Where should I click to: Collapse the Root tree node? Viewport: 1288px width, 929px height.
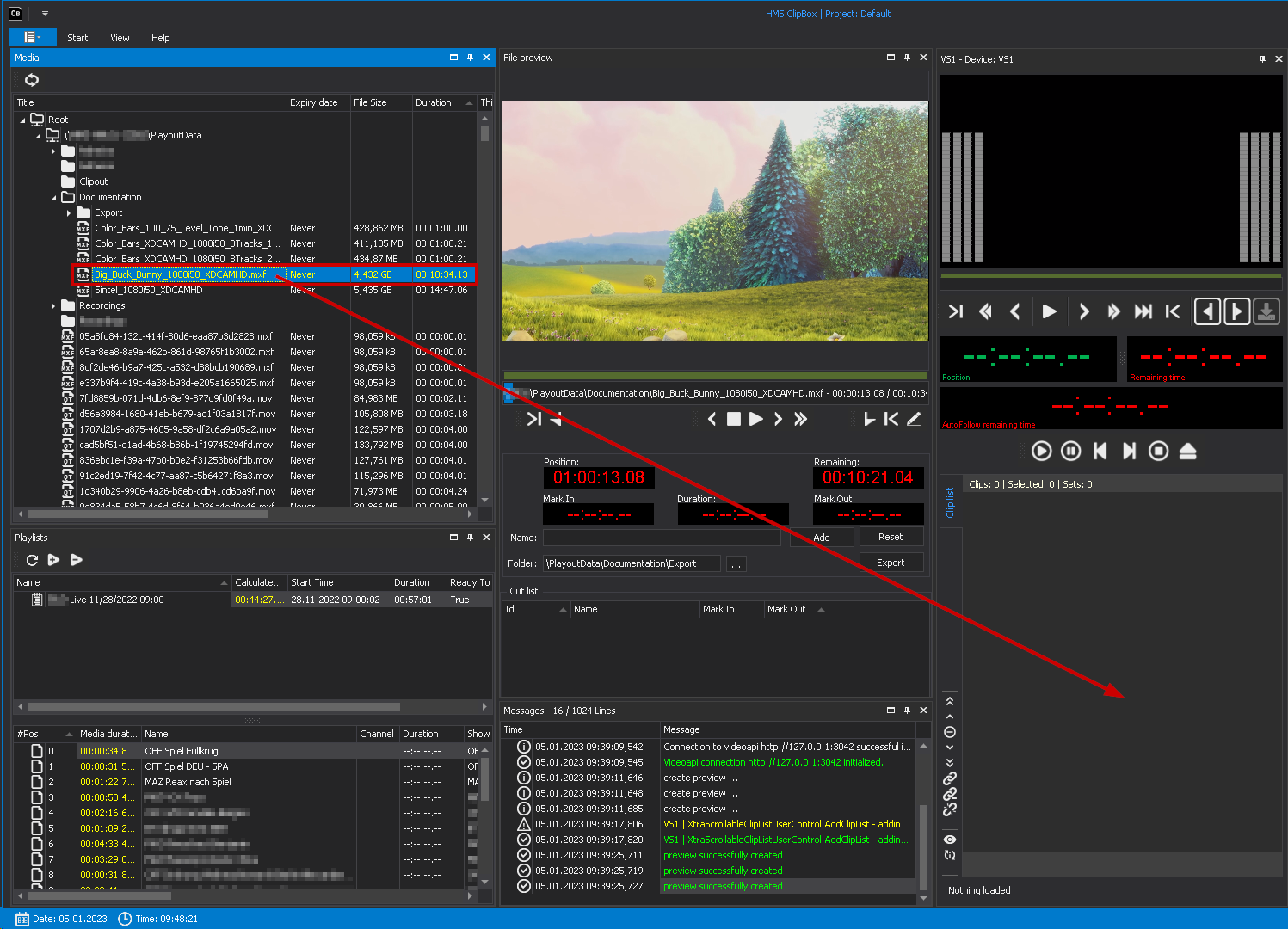click(22, 120)
